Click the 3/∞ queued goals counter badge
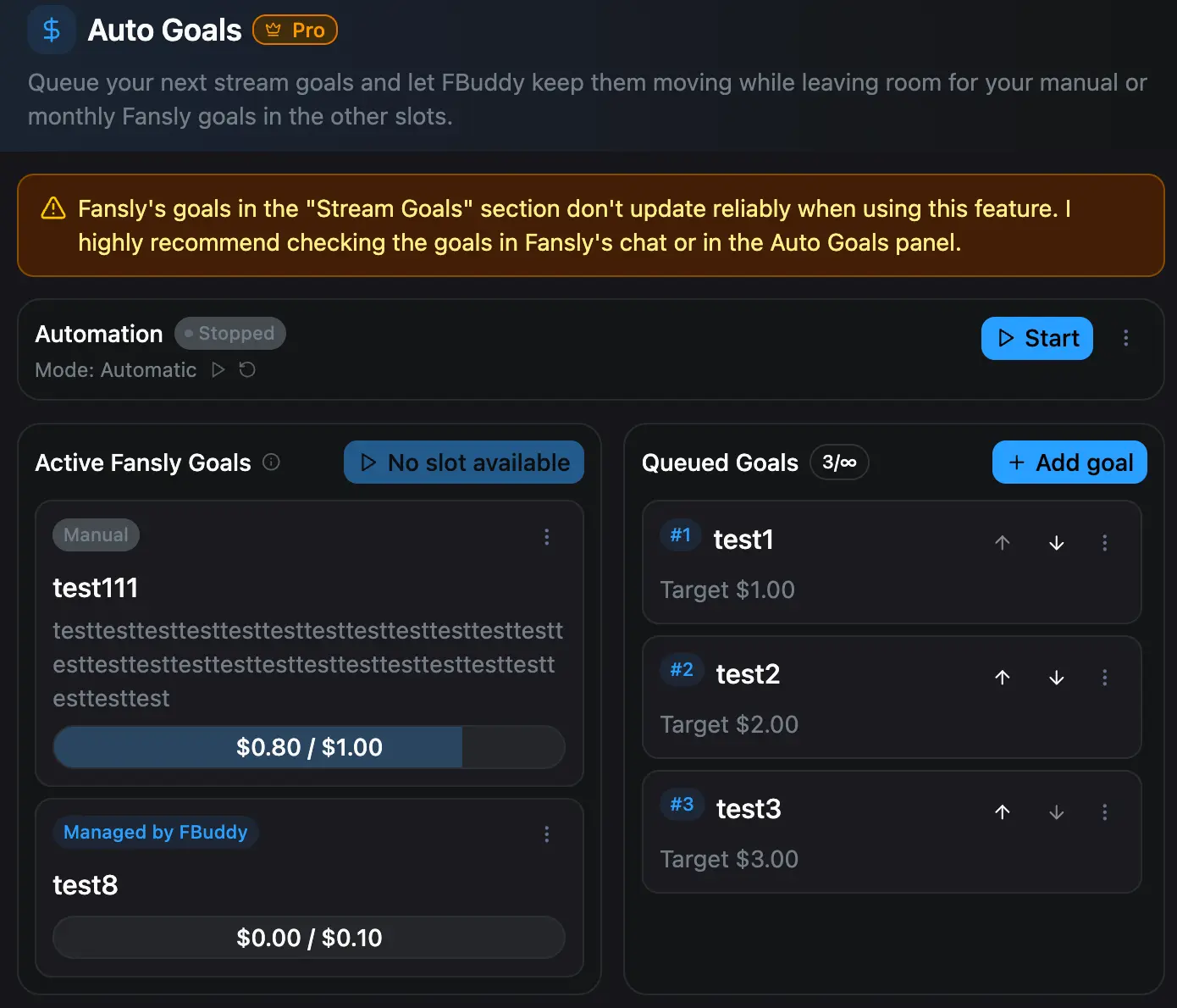The image size is (1177, 1008). [839, 462]
